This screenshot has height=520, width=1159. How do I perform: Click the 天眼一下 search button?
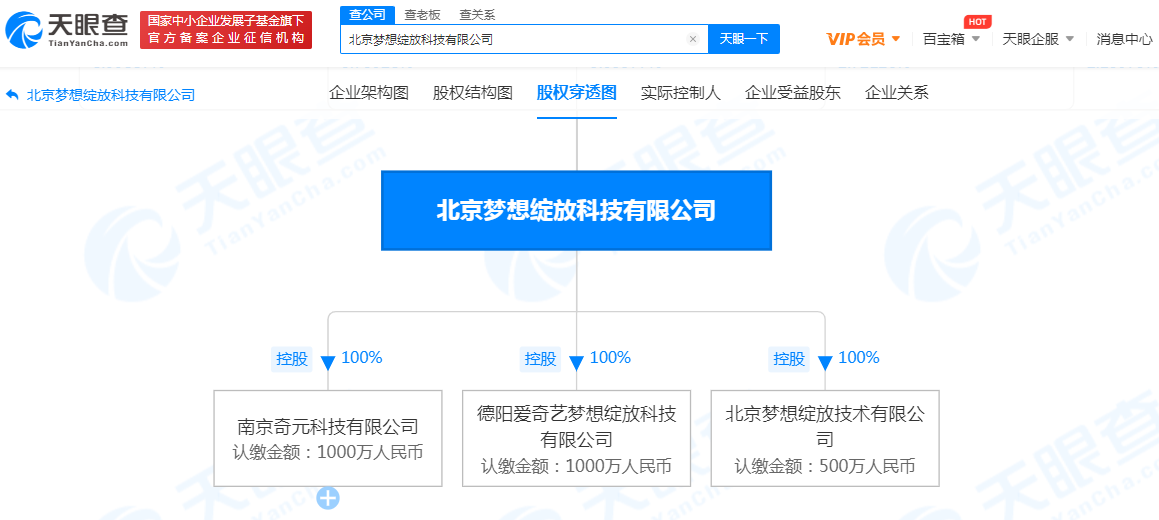[x=744, y=39]
